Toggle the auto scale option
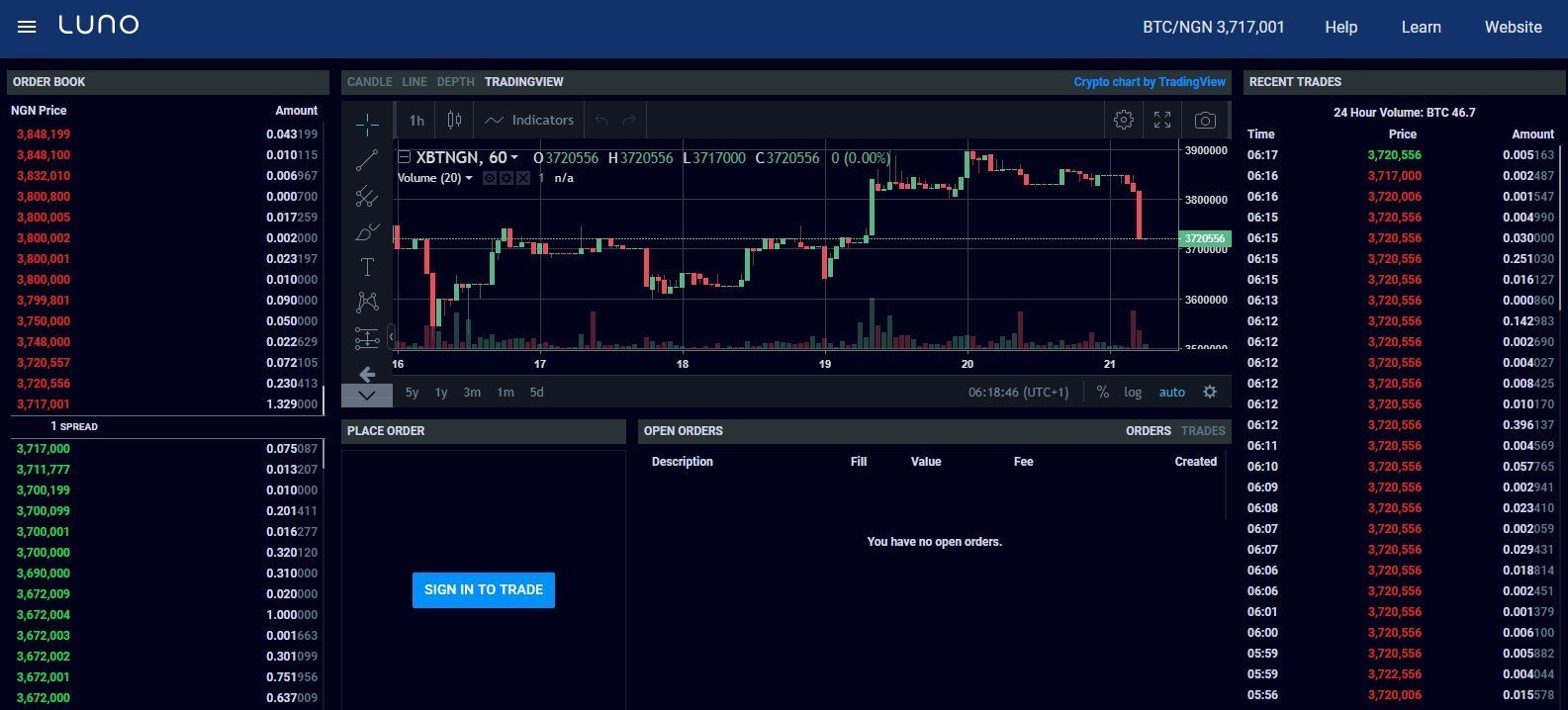The image size is (1568, 710). 1171,393
